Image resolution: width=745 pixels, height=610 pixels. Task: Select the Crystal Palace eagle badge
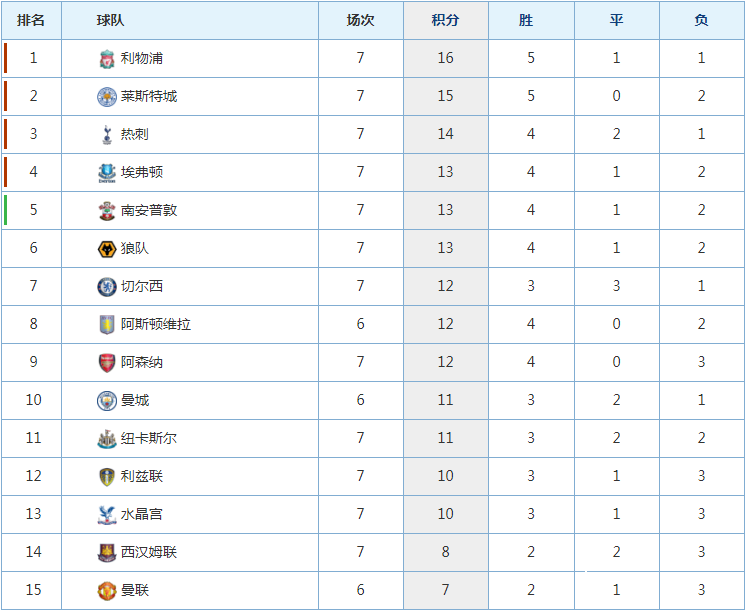click(x=107, y=515)
